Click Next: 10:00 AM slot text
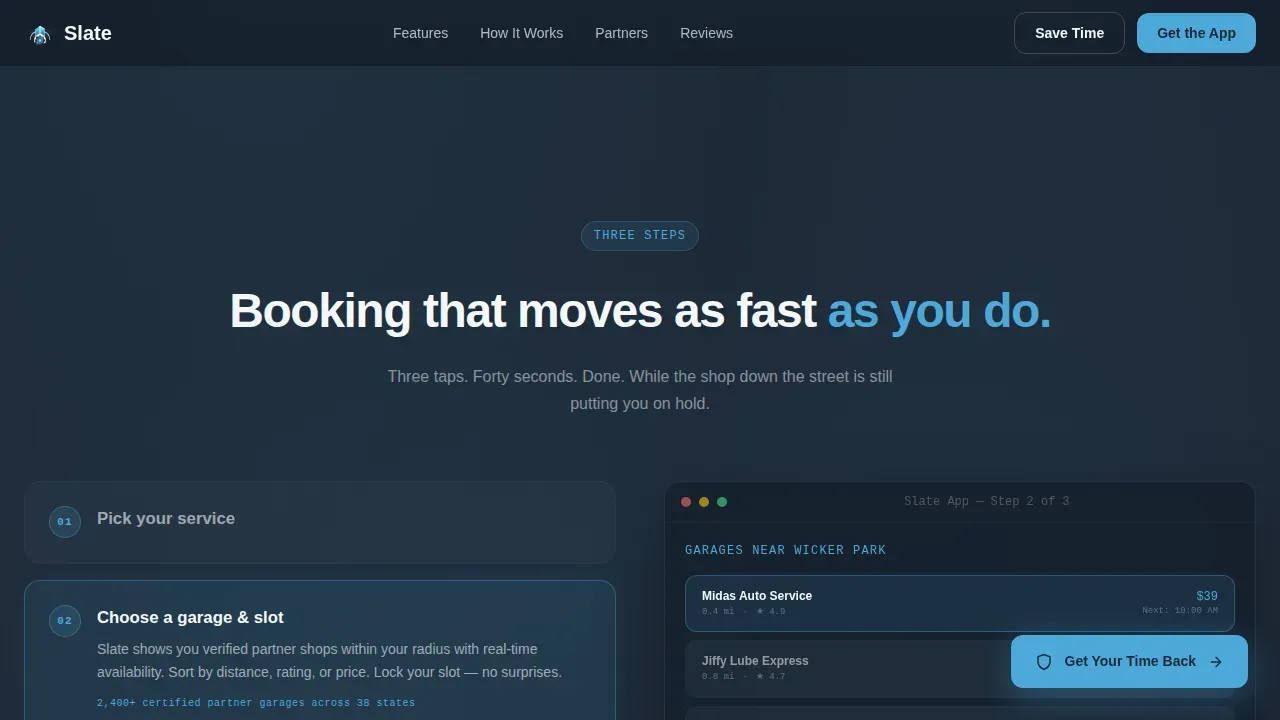The height and width of the screenshot is (720, 1280). click(x=1180, y=610)
